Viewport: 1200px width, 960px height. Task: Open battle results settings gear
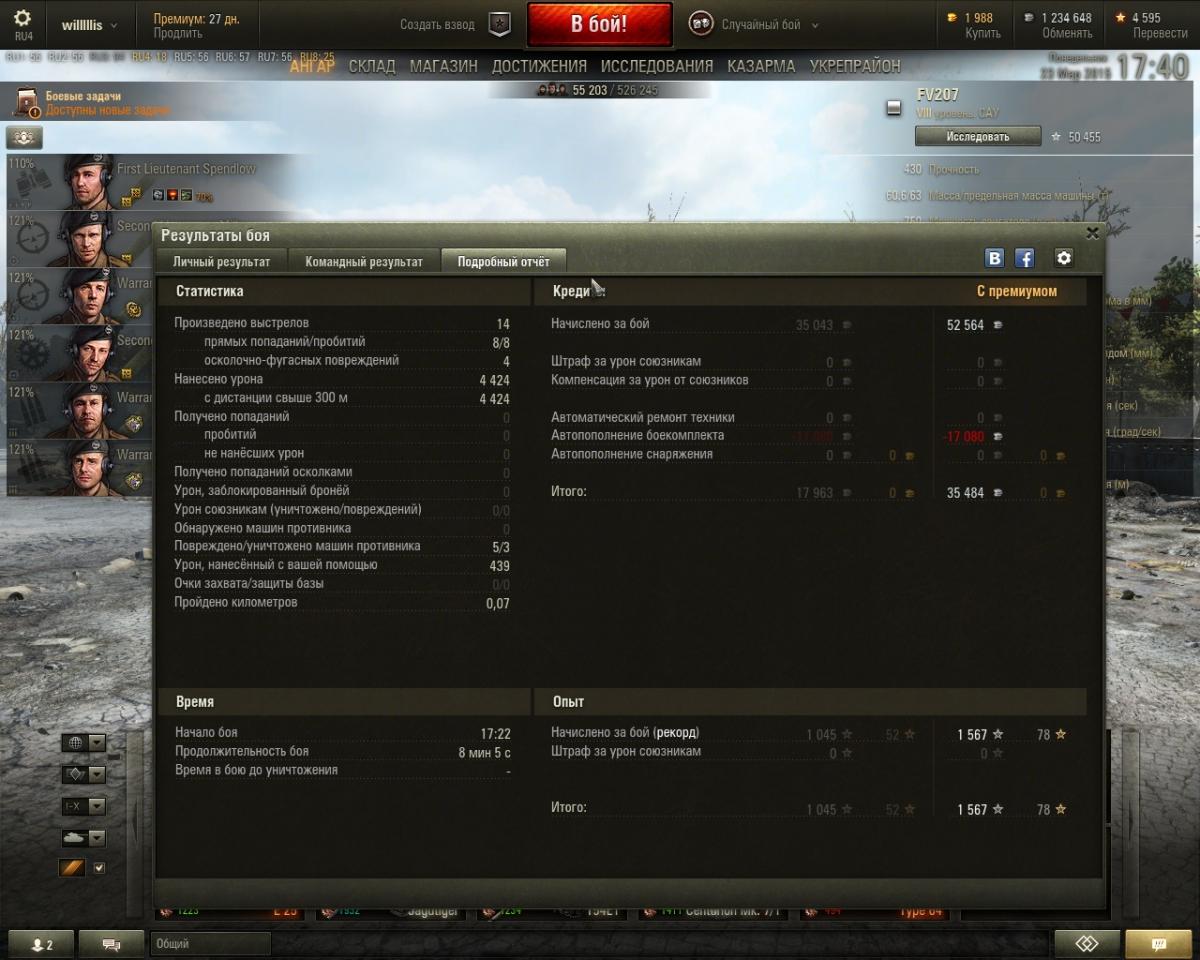tap(1064, 258)
